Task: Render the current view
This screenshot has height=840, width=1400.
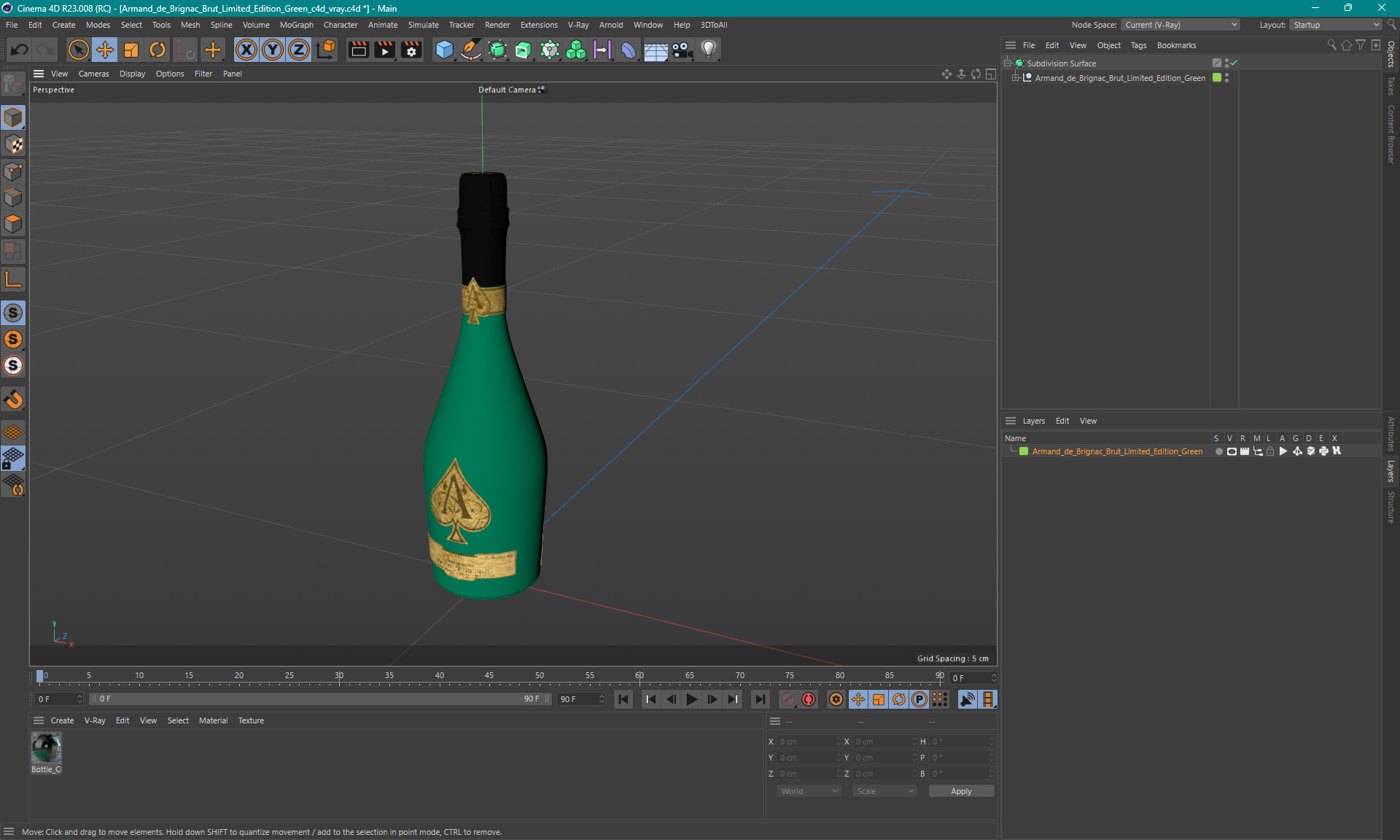Action: tap(358, 50)
